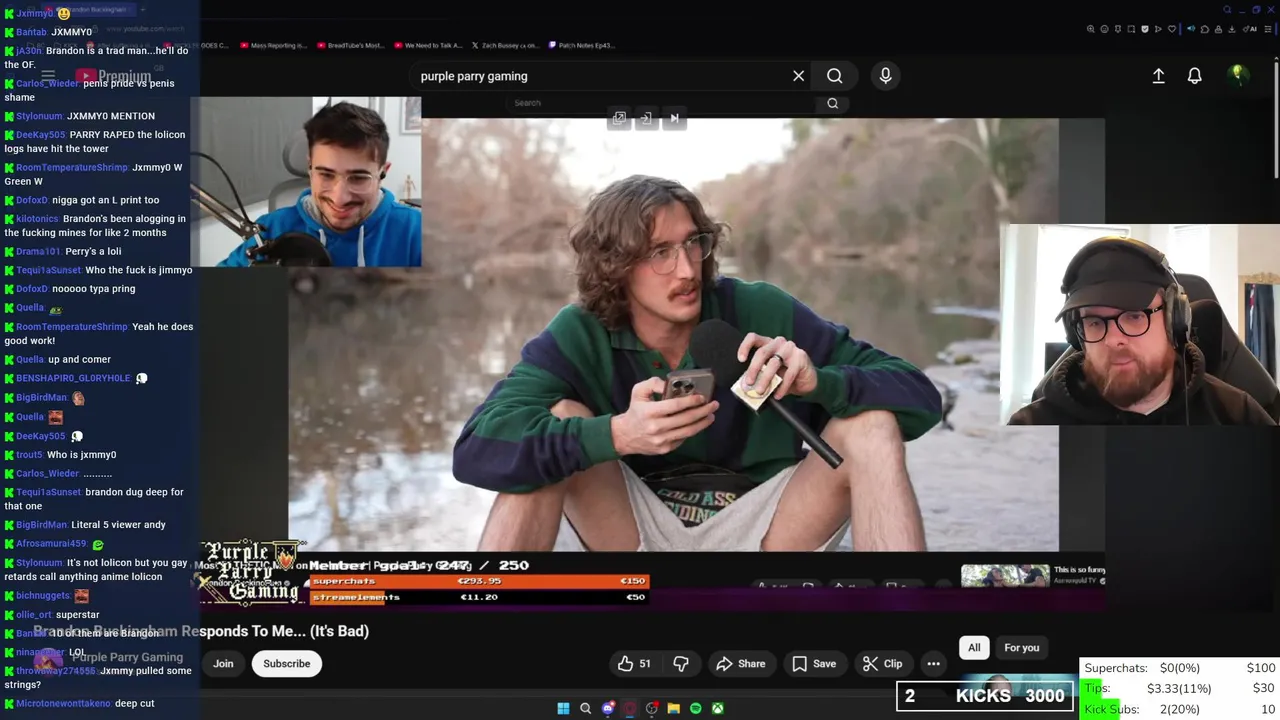Image resolution: width=1280 pixels, height=720 pixels.
Task: Open 'We Need to Talk A...' bookmark
Action: 428,45
